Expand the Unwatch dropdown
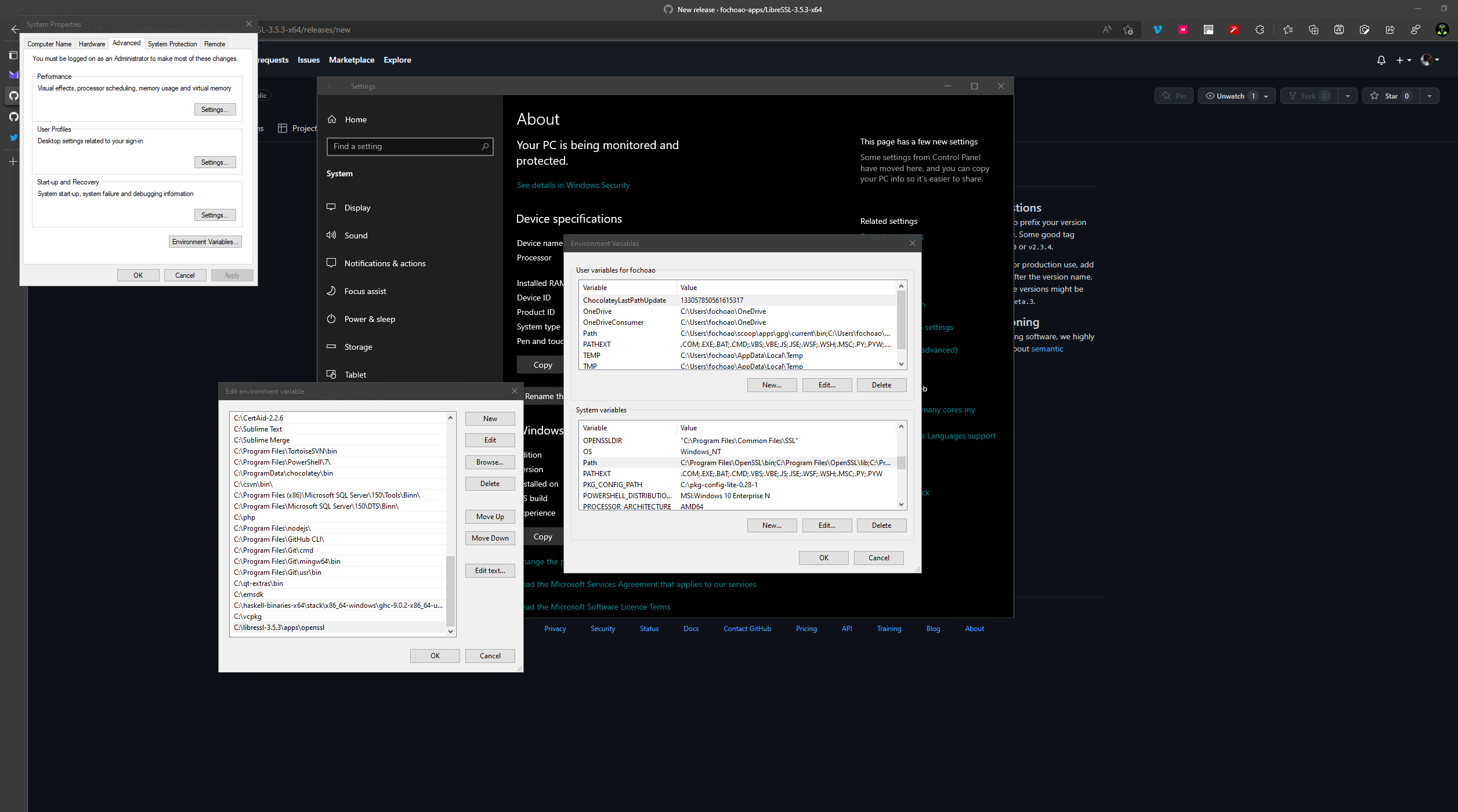1458x812 pixels. click(1265, 96)
